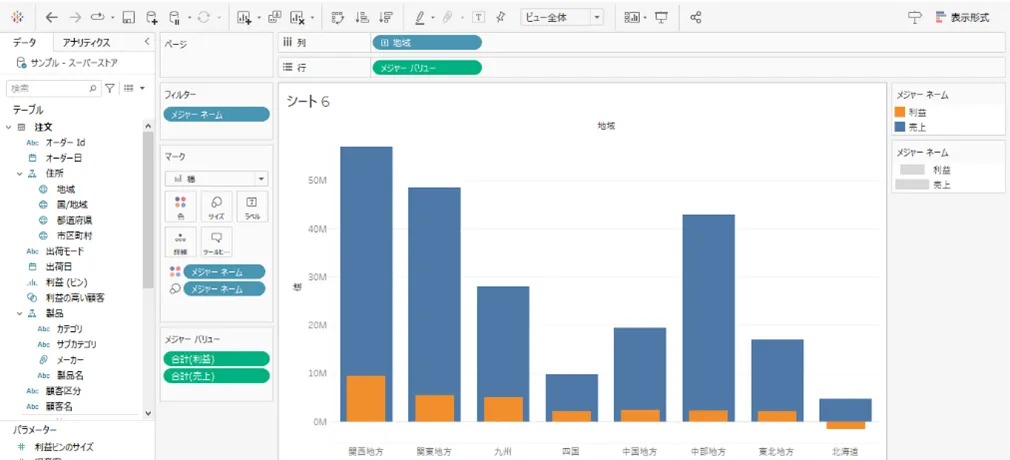This screenshot has height=460, width=1010.
Task: Click the refresh data toolbar icon
Action: [204, 17]
